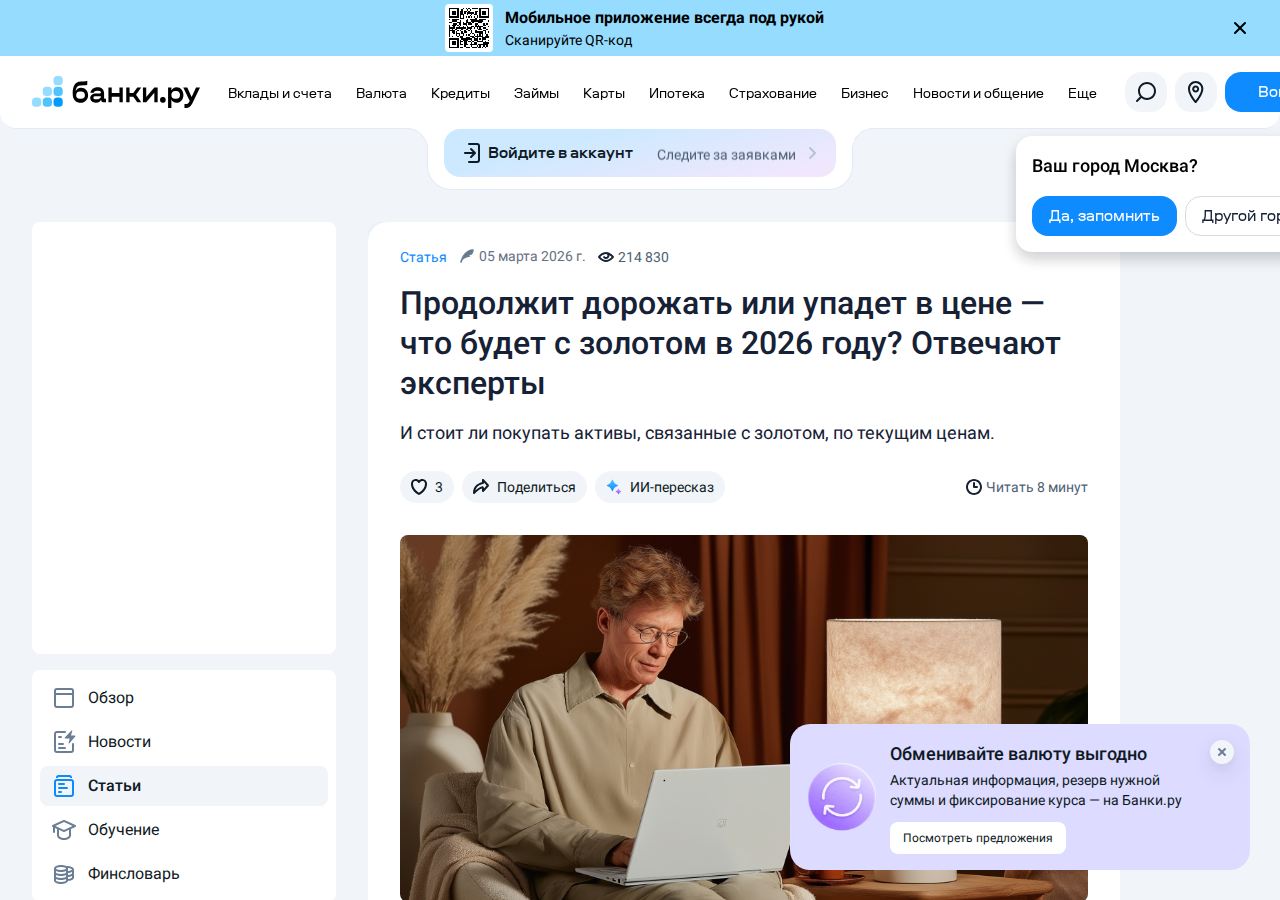
Task: Click the Банки.ру logo
Action: [x=116, y=92]
